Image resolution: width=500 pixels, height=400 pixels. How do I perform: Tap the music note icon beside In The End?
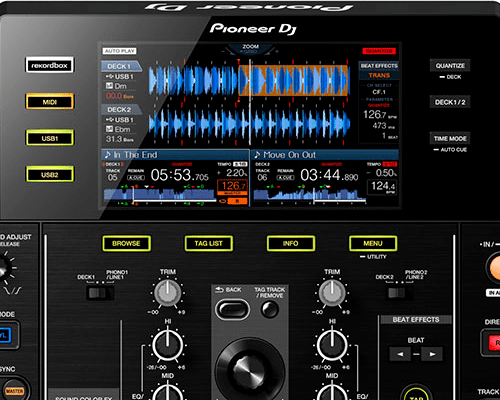107,155
